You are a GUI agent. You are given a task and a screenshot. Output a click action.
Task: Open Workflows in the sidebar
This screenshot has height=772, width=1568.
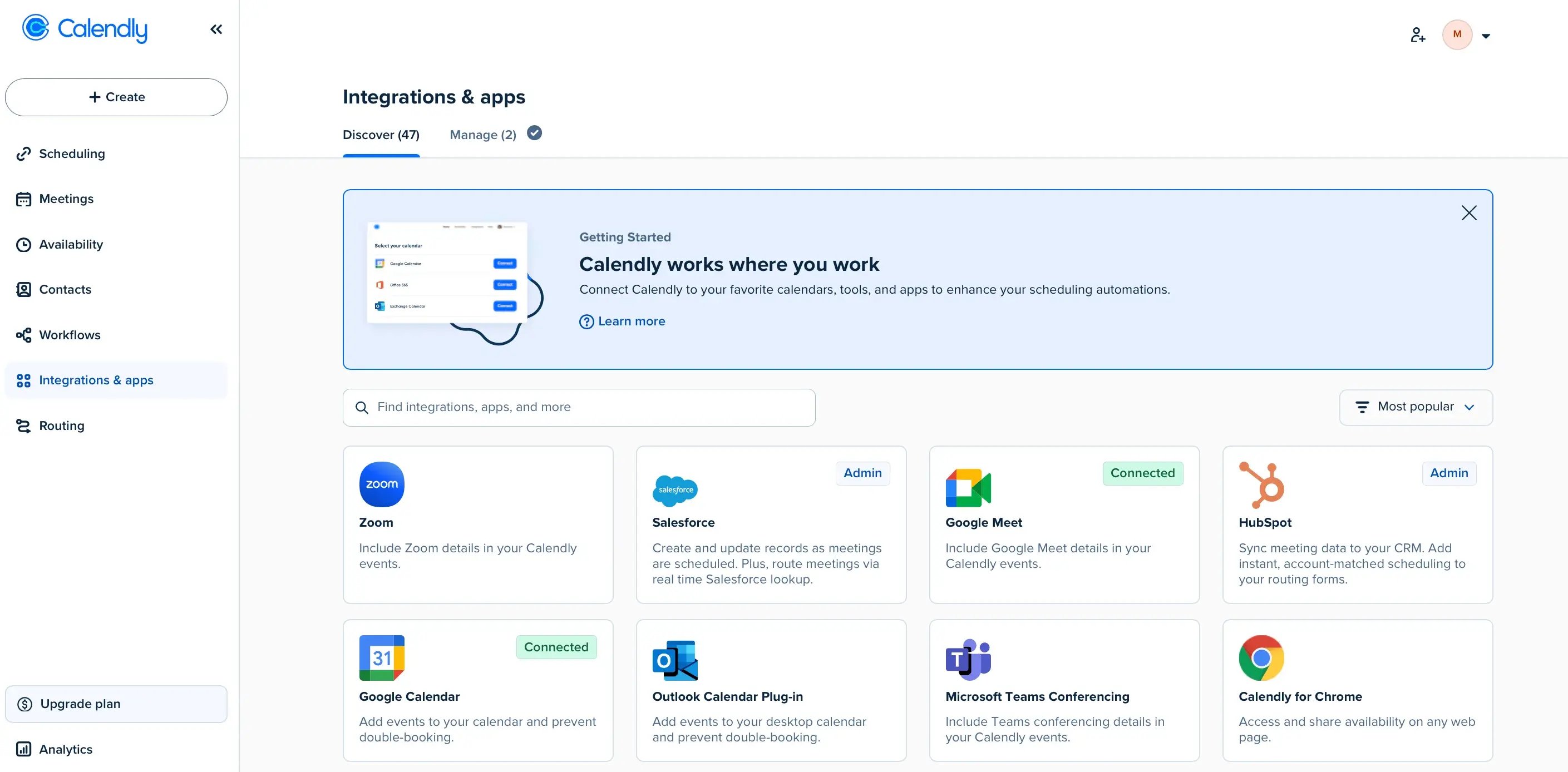click(x=116, y=335)
